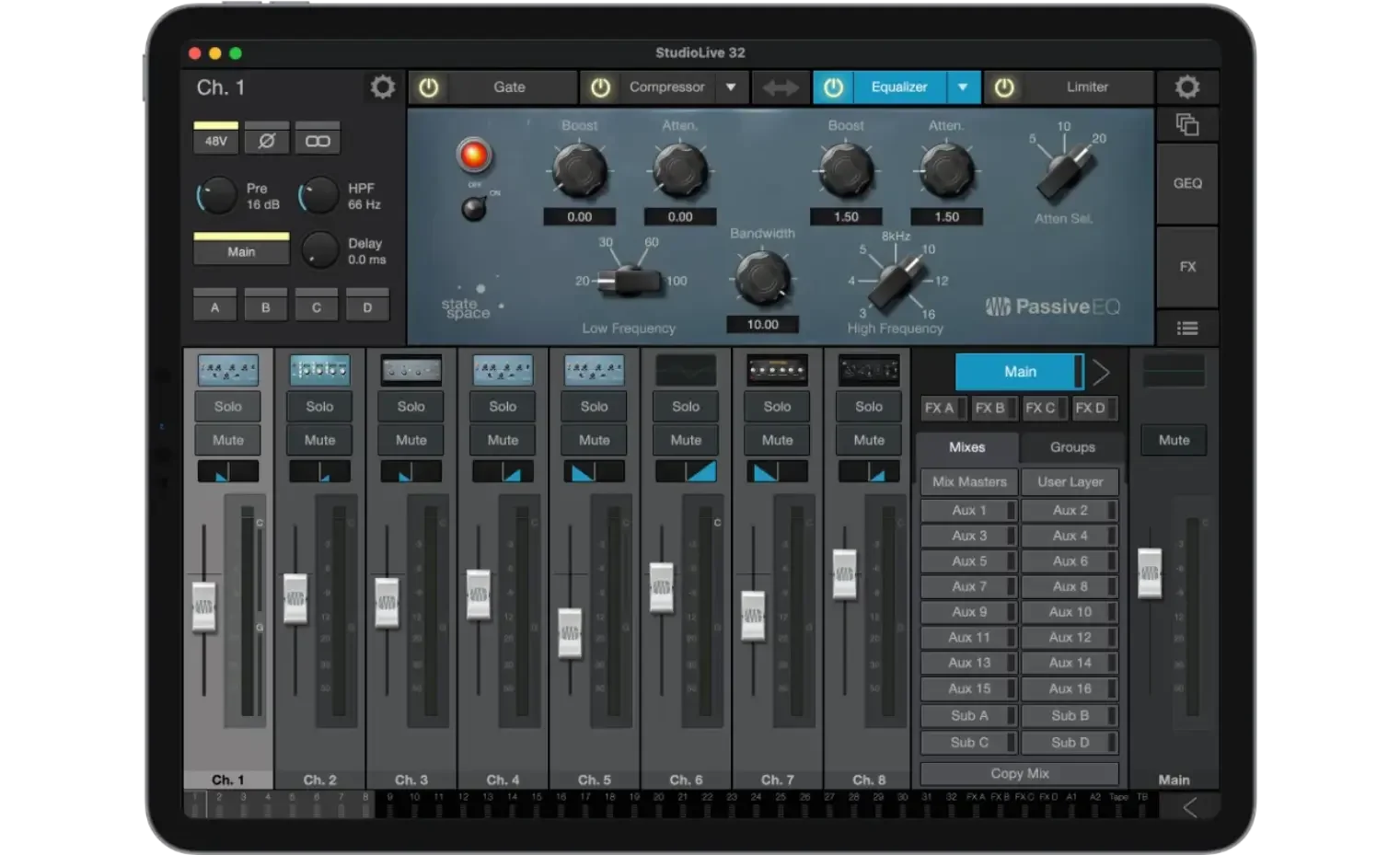This screenshot has width=1400, height=855.
Task: Open the FX panel
Action: 1186,267
